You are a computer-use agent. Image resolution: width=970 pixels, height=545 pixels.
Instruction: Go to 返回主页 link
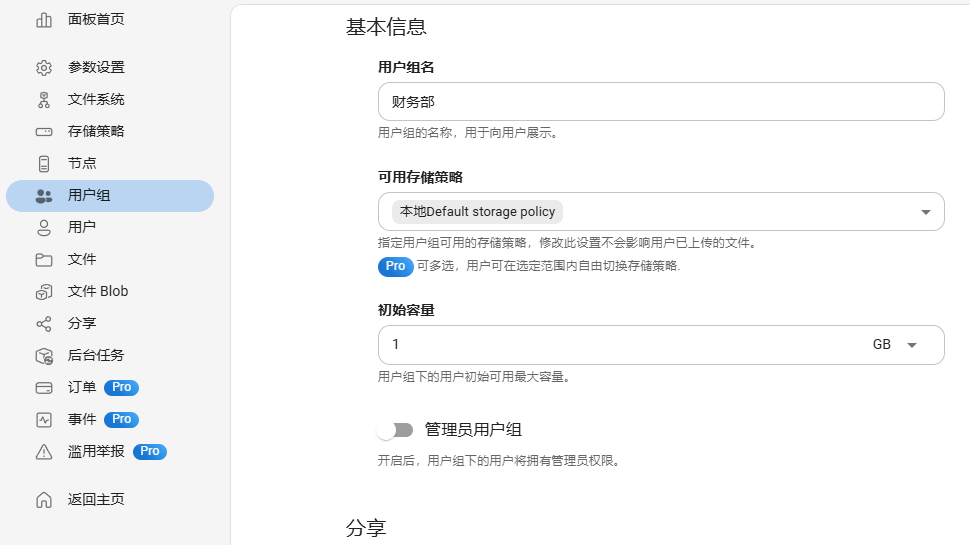click(x=110, y=499)
